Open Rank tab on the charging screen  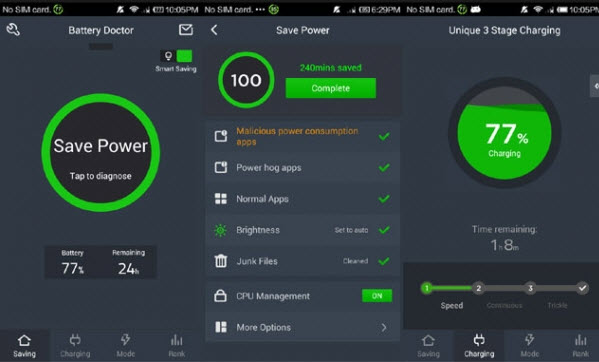(x=580, y=346)
